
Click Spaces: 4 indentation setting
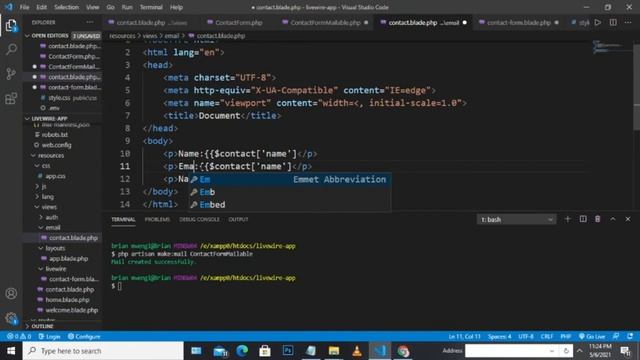coord(500,336)
